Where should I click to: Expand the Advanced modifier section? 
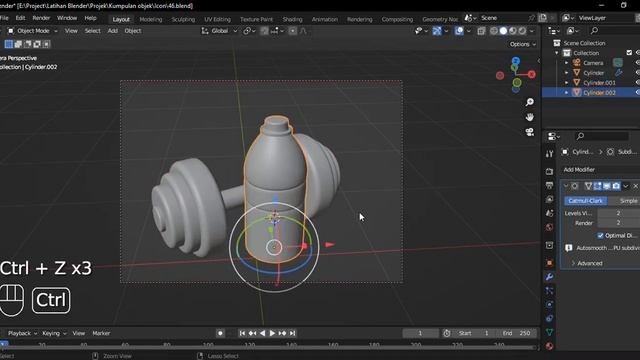(x=587, y=263)
